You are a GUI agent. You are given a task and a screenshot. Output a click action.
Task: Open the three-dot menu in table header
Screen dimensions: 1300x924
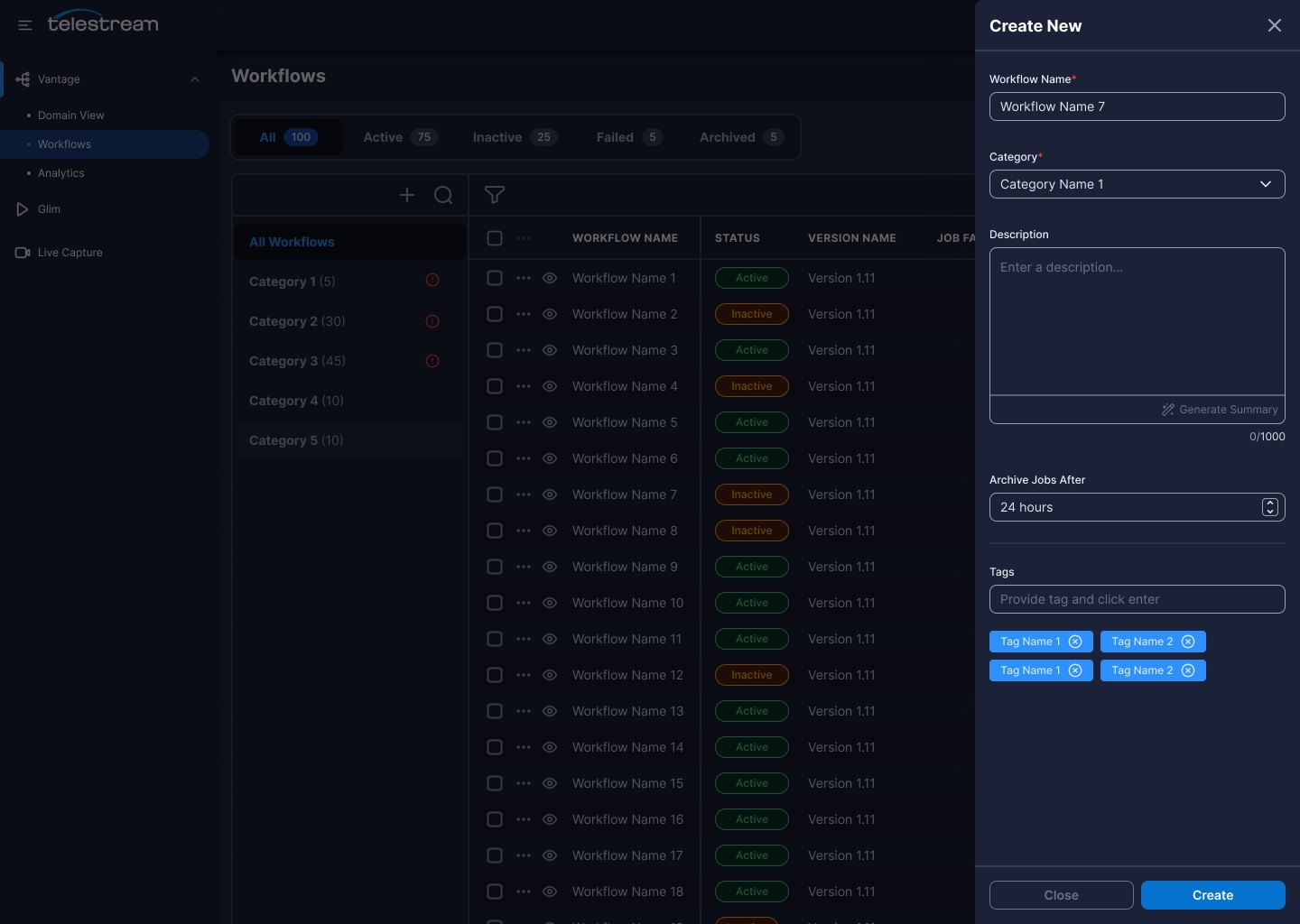tap(524, 238)
